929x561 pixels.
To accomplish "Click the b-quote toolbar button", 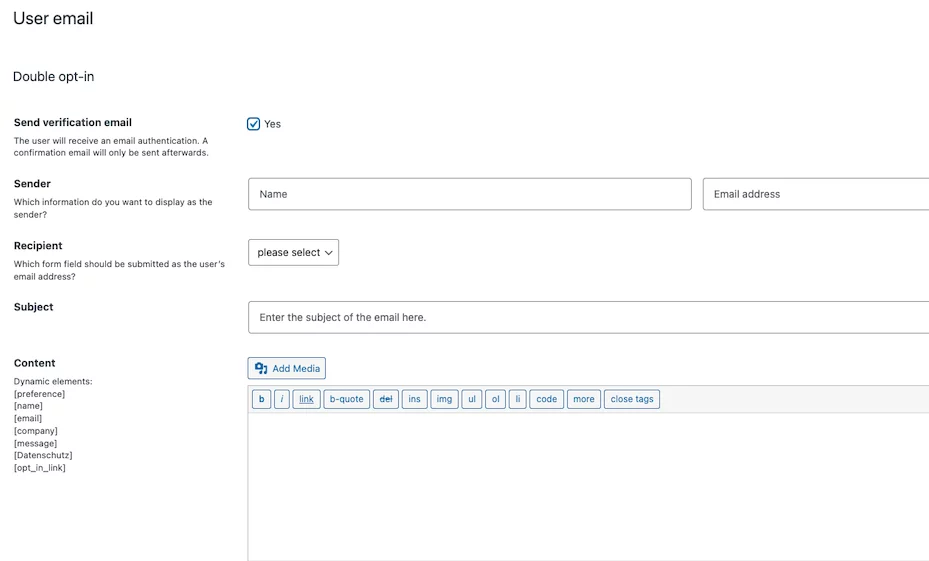I will coord(347,399).
